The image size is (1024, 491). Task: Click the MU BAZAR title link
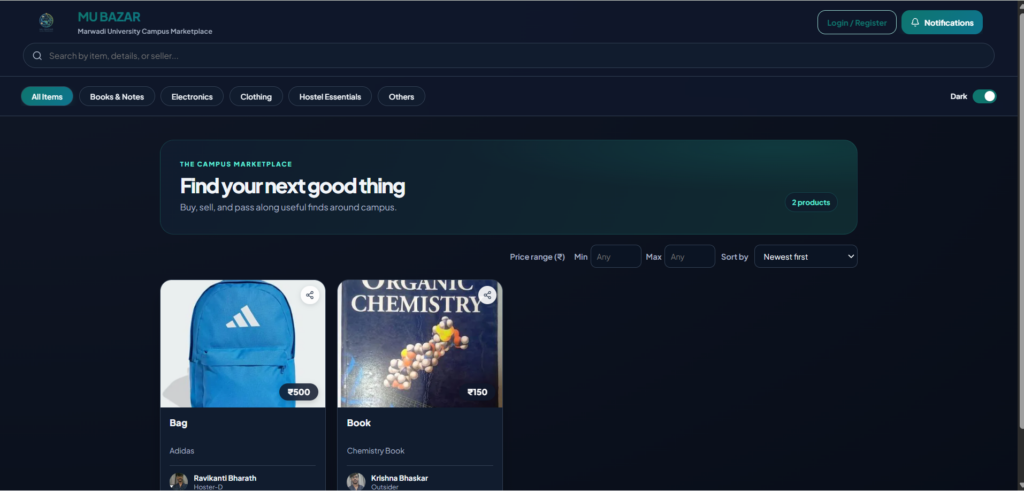pyautogui.click(x=109, y=17)
